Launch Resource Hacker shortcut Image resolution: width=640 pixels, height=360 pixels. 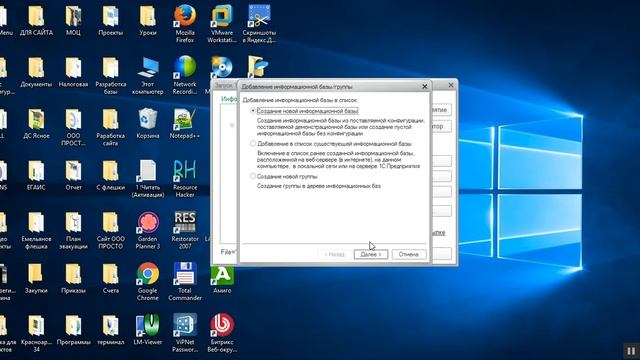pos(185,171)
